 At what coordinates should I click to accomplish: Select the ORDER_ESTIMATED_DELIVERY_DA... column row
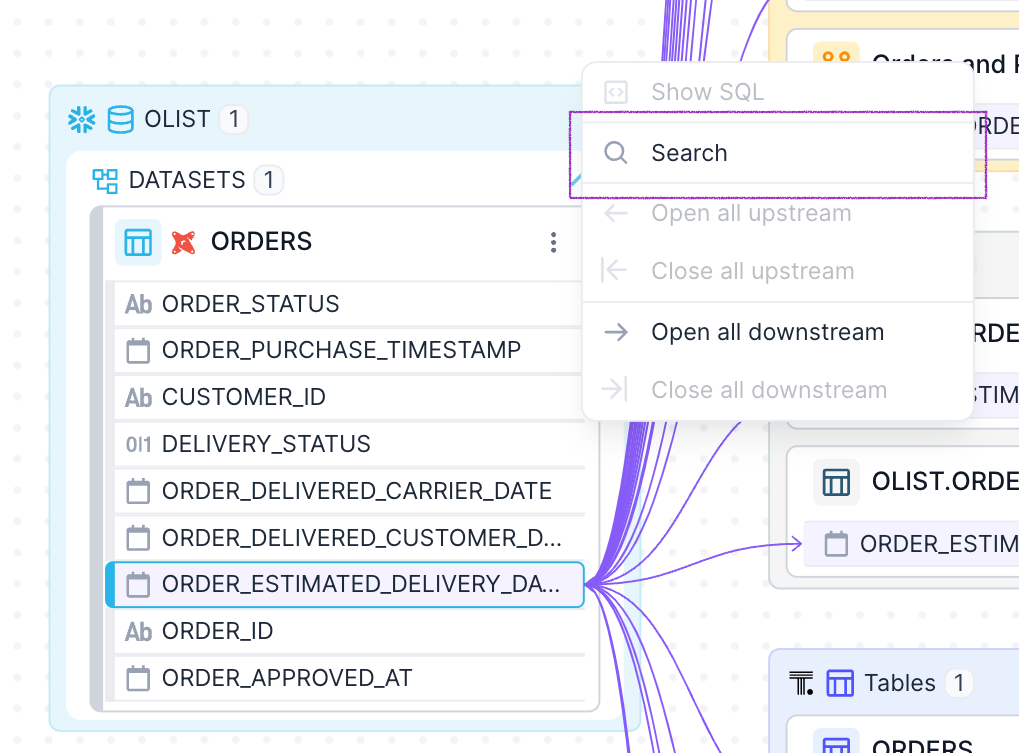click(x=360, y=585)
